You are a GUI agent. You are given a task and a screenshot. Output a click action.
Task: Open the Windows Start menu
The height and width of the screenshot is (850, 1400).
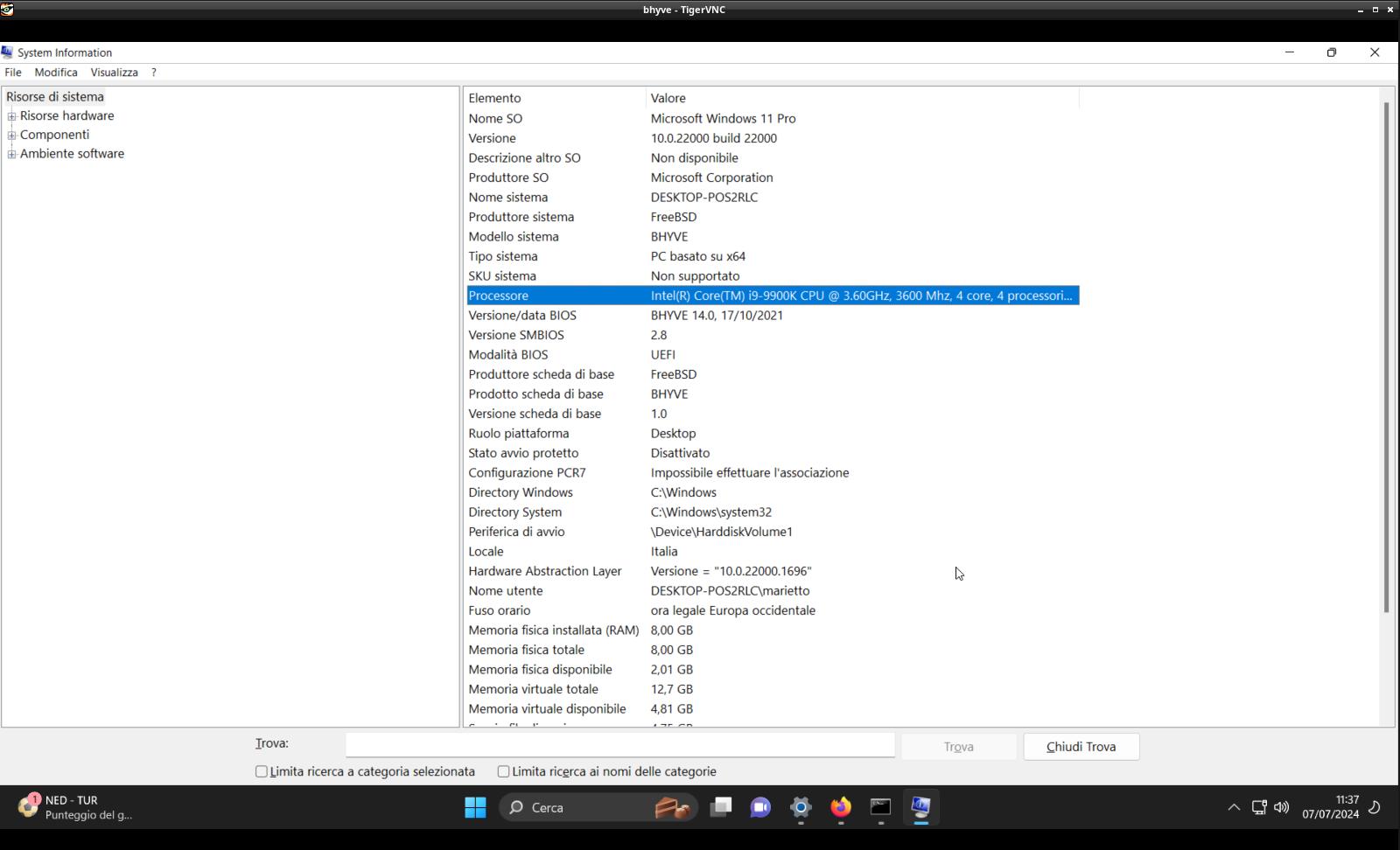pos(475,807)
